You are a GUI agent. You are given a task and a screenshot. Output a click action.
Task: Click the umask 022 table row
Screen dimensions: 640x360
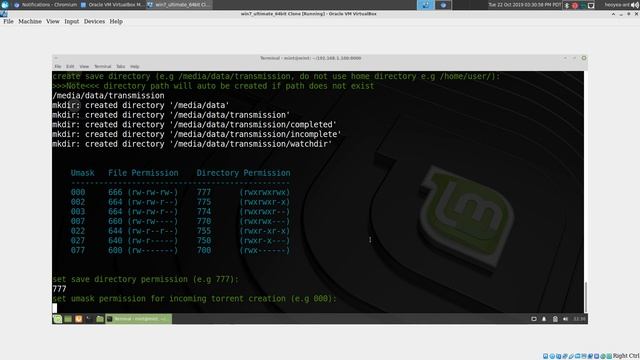click(x=180, y=231)
